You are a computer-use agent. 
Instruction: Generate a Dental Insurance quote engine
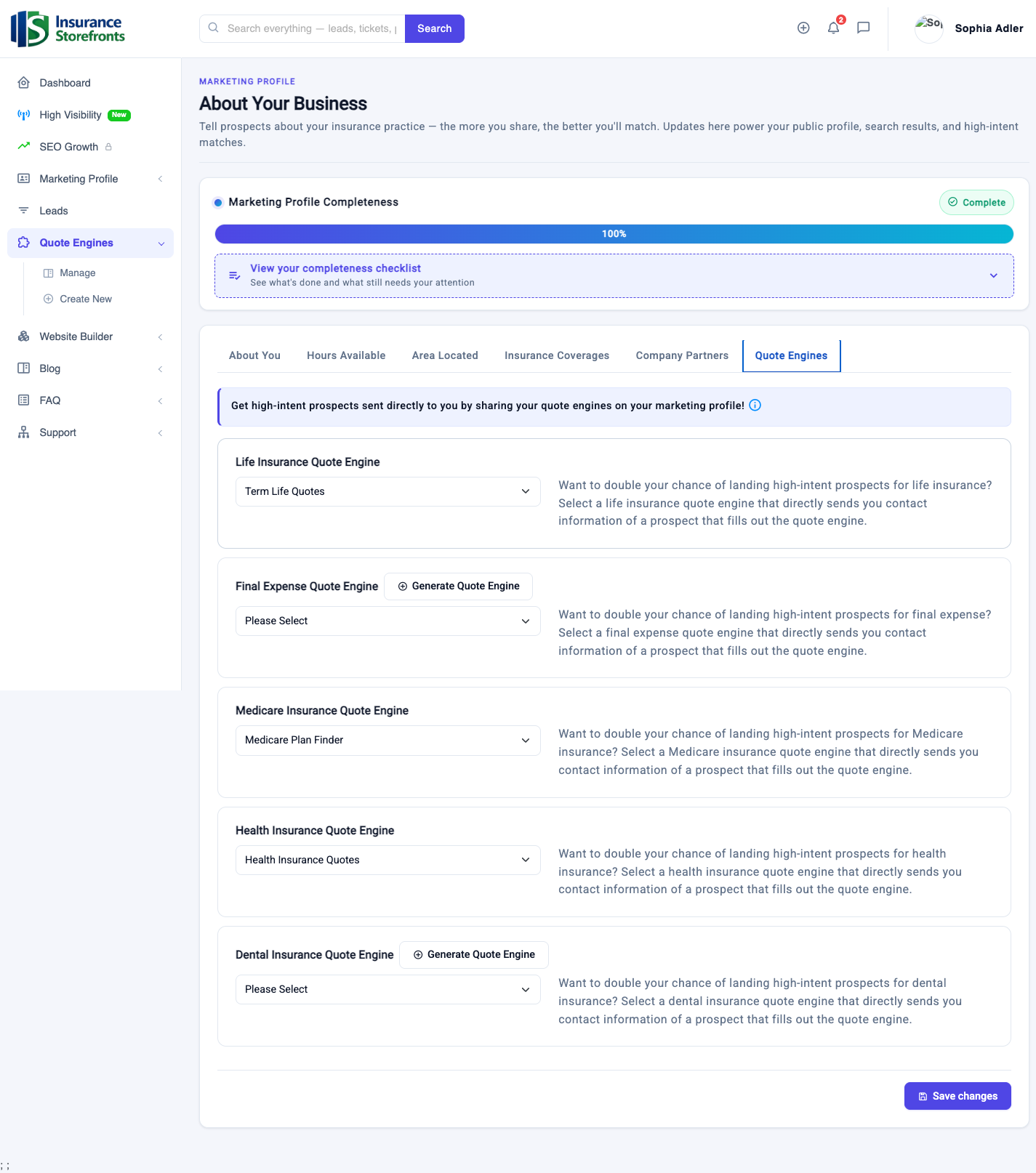[474, 954]
